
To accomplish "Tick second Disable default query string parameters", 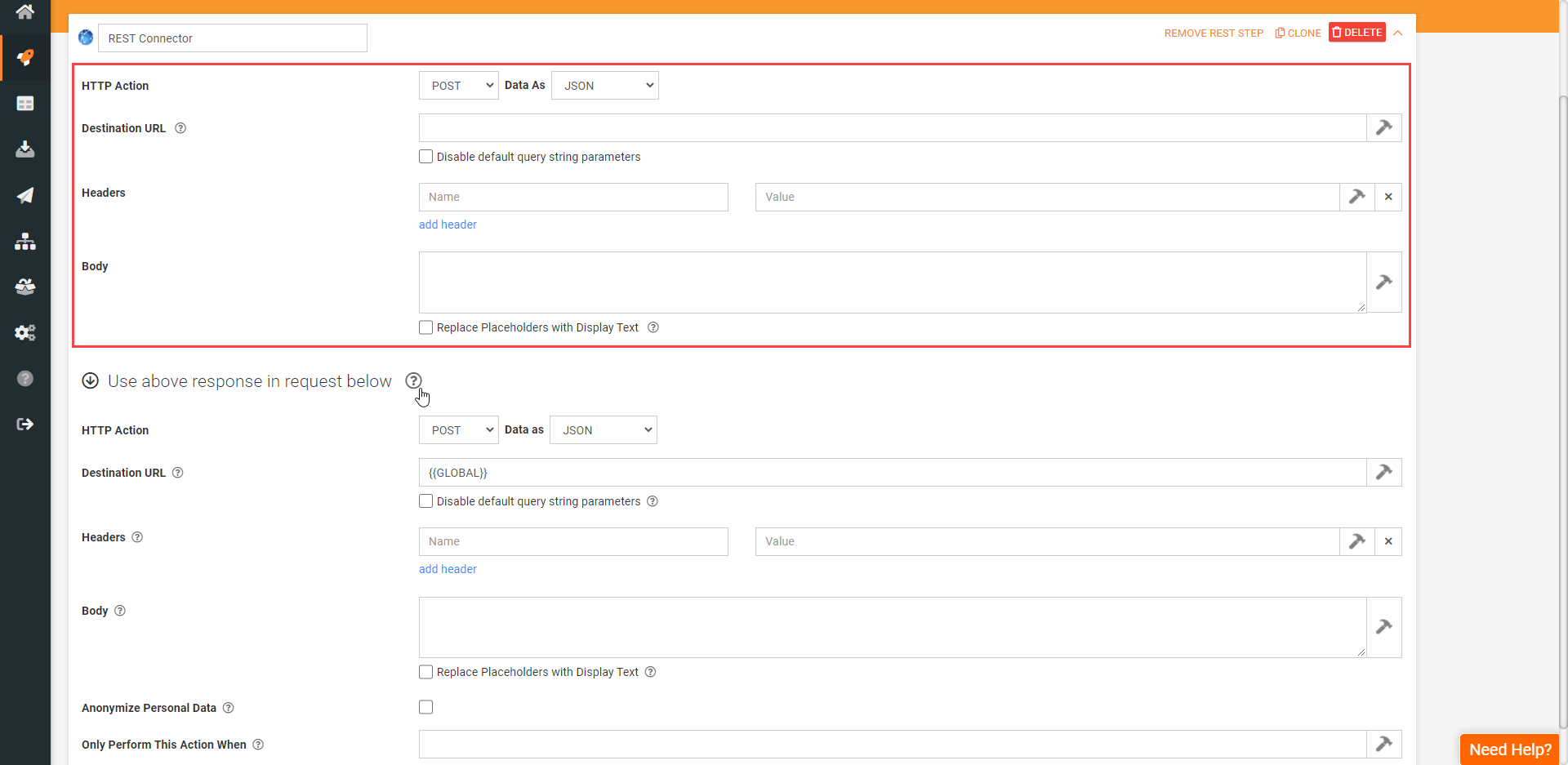I will click(x=425, y=501).
